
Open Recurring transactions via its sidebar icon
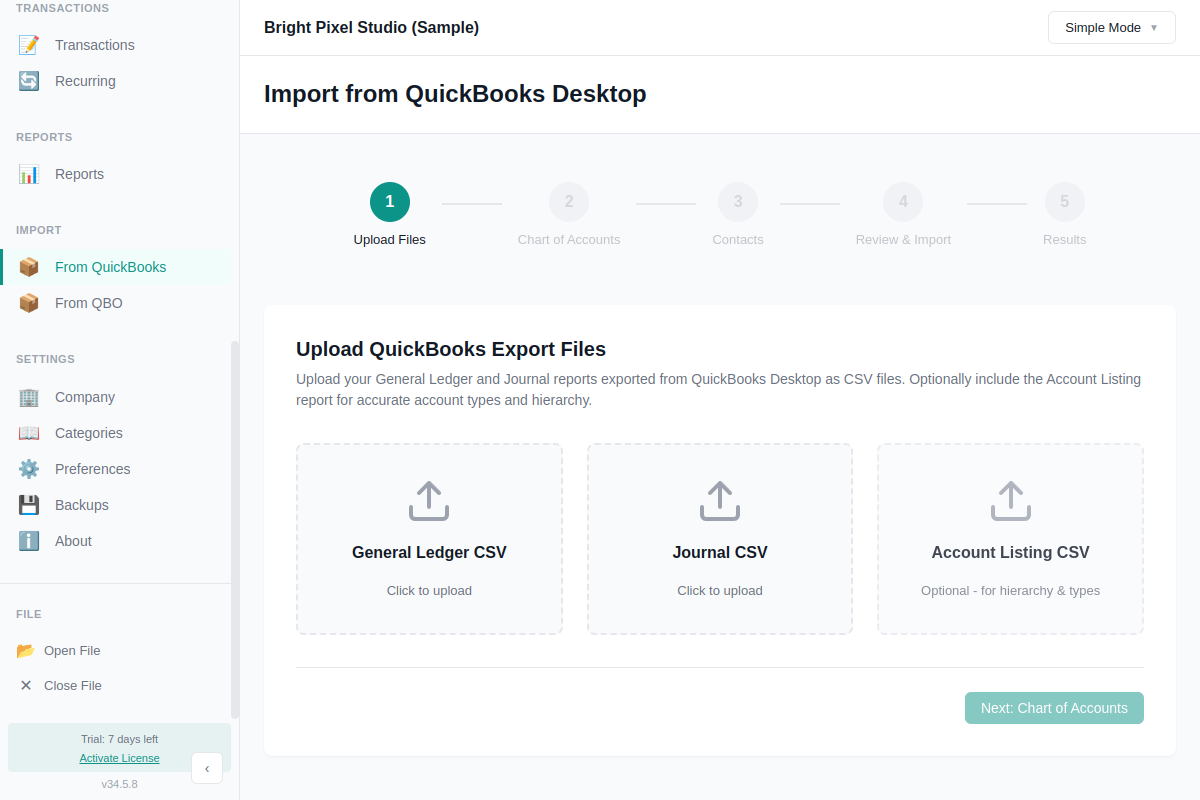click(x=27, y=80)
